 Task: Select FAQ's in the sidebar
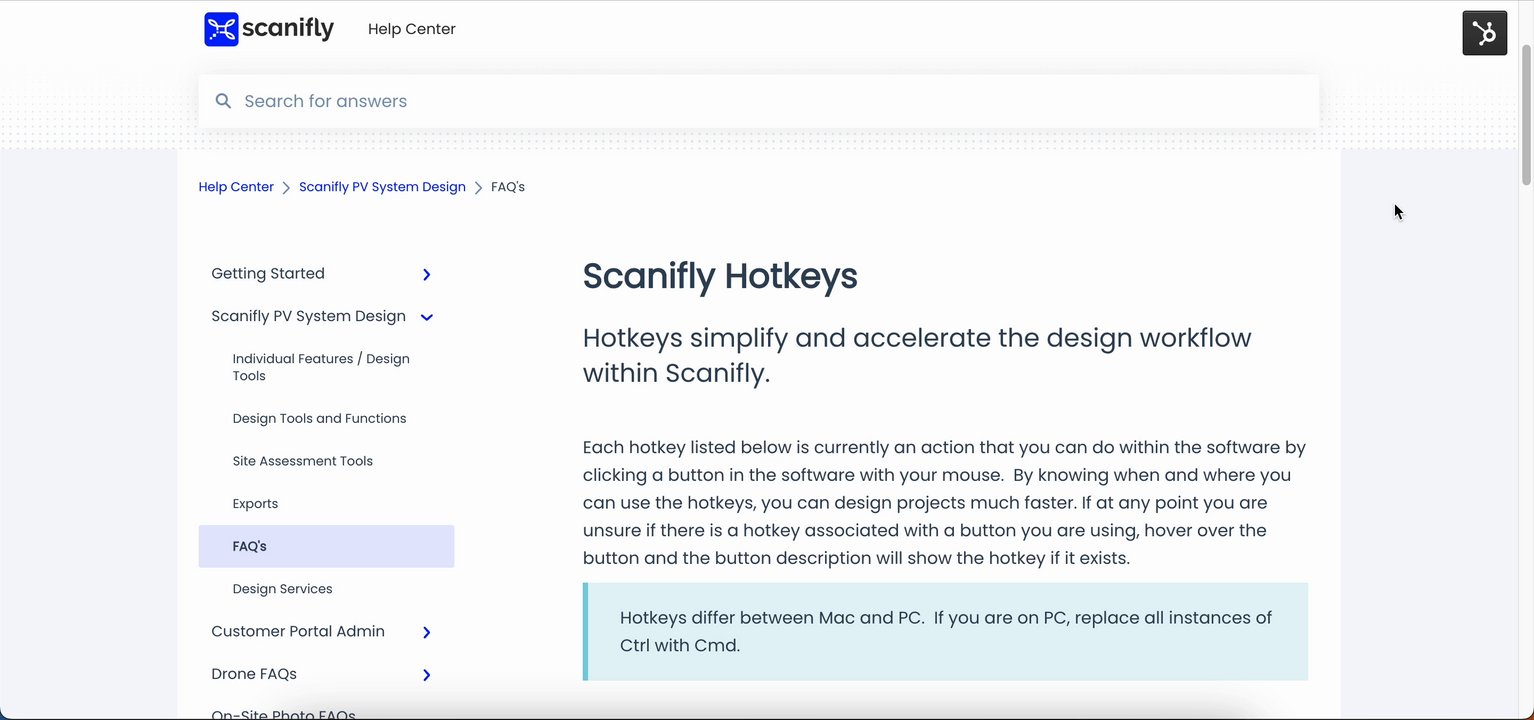(250, 546)
